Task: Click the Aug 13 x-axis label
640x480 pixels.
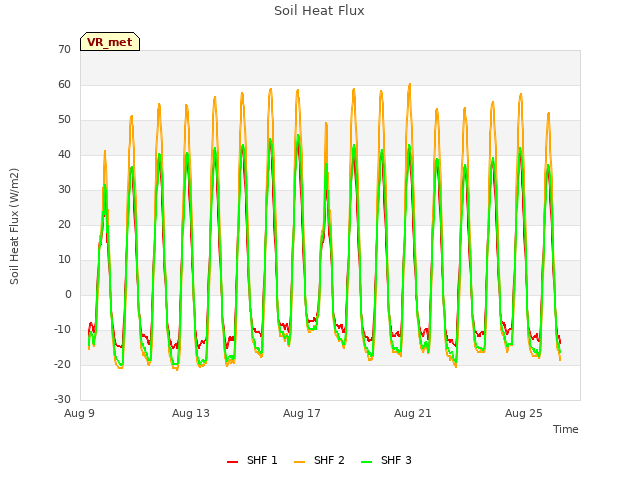Action: pyautogui.click(x=191, y=413)
